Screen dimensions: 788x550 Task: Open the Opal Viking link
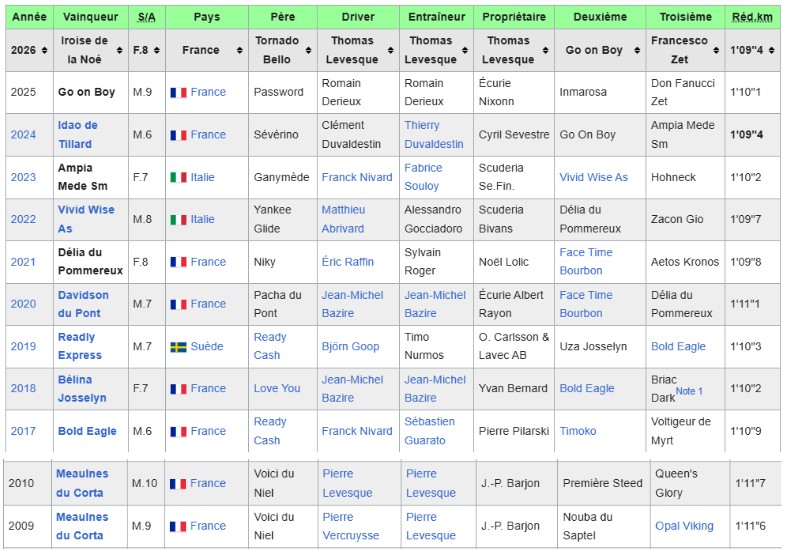point(684,526)
